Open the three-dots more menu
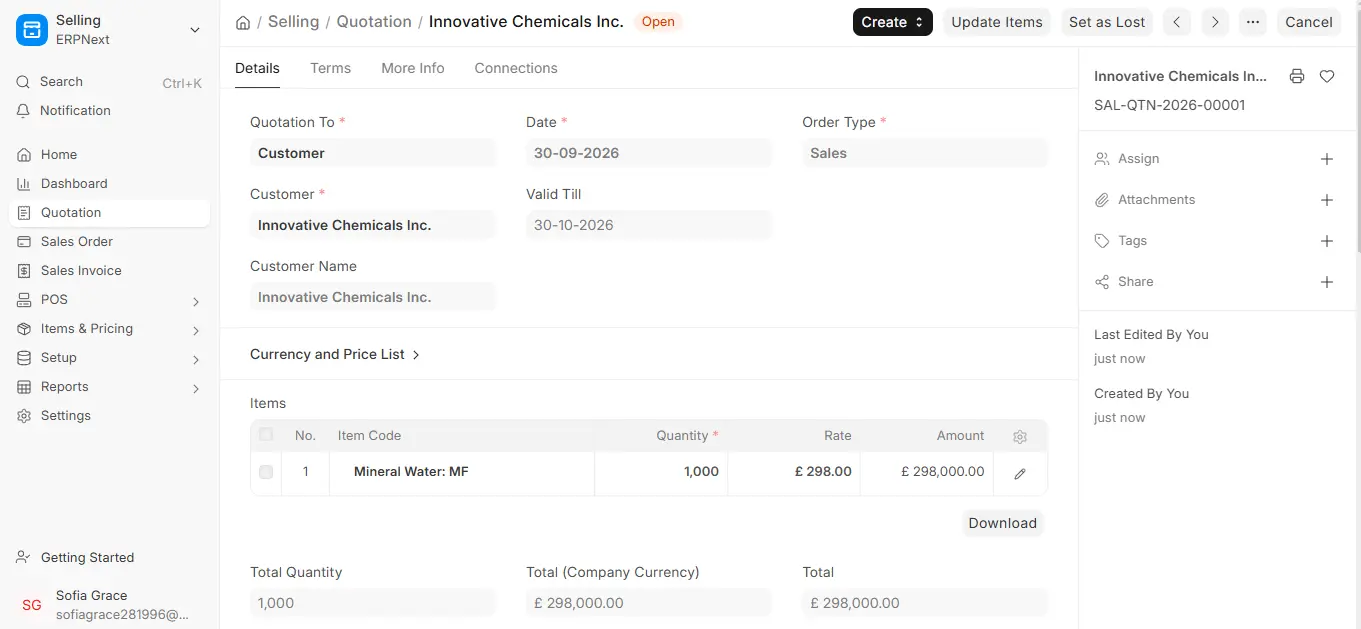 coord(1252,22)
